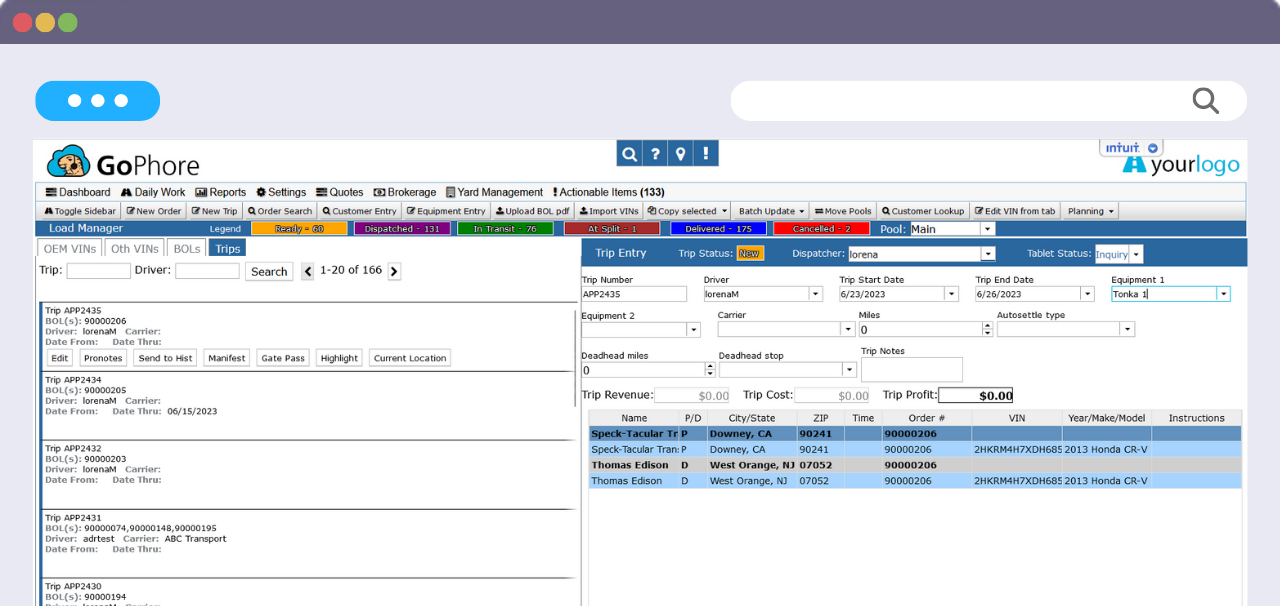Click orange Ready - 60 legend swatch

tap(299, 229)
